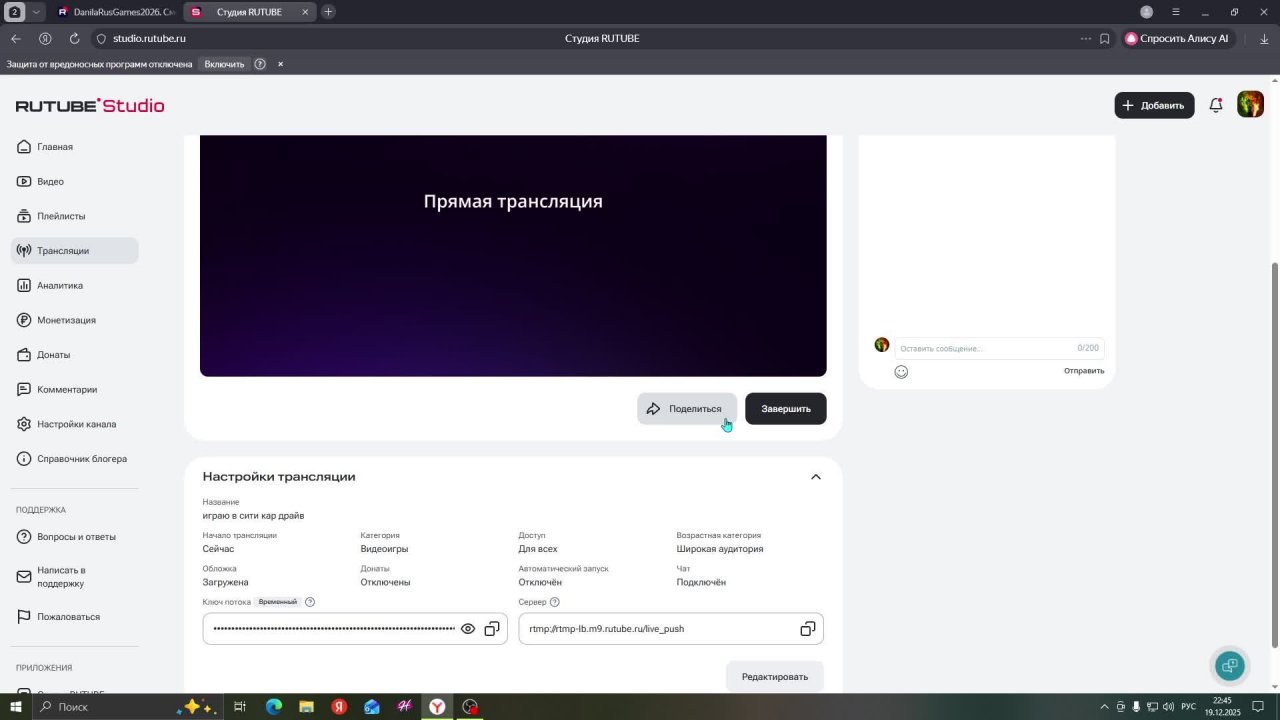Click the chat message input field
The image size is (1280, 720).
coord(999,348)
